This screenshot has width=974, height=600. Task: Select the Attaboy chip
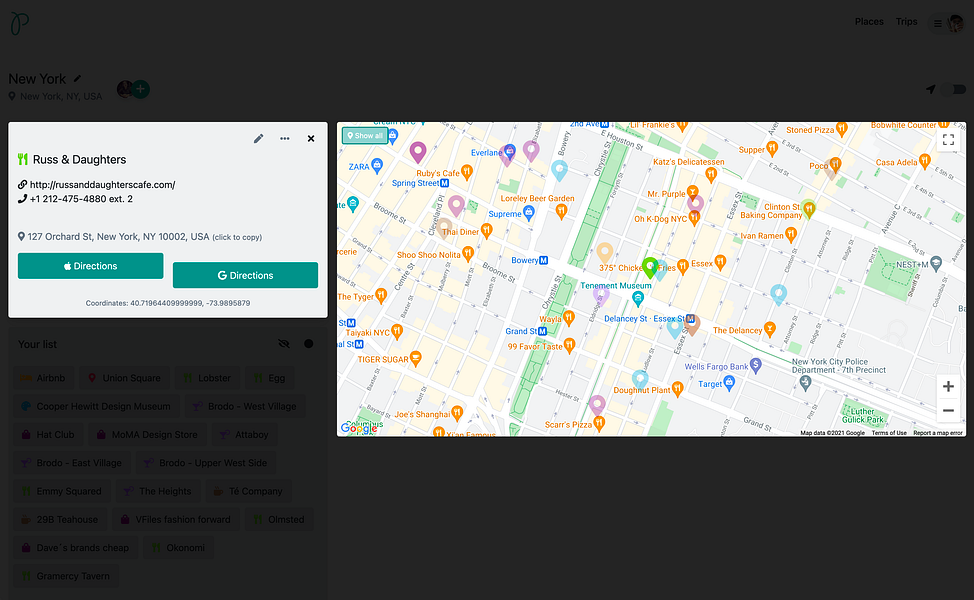(245, 435)
